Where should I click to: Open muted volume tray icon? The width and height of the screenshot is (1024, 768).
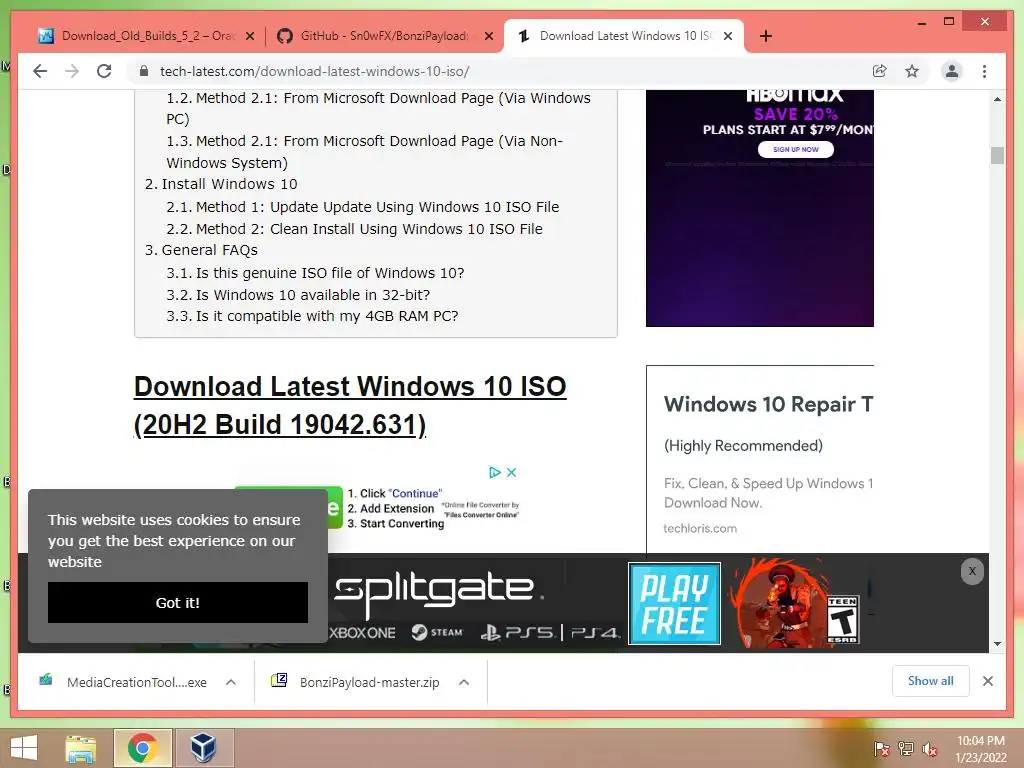pyautogui.click(x=930, y=749)
